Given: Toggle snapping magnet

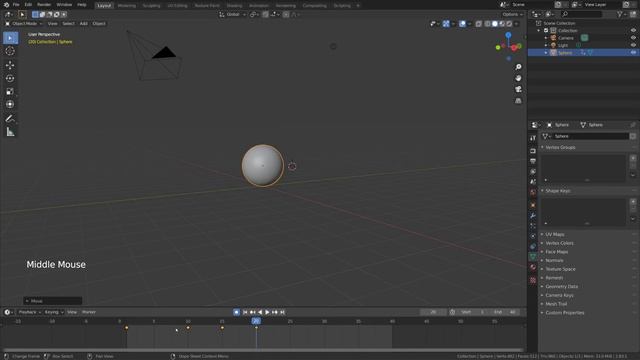Looking at the screenshot, I should 266,14.
